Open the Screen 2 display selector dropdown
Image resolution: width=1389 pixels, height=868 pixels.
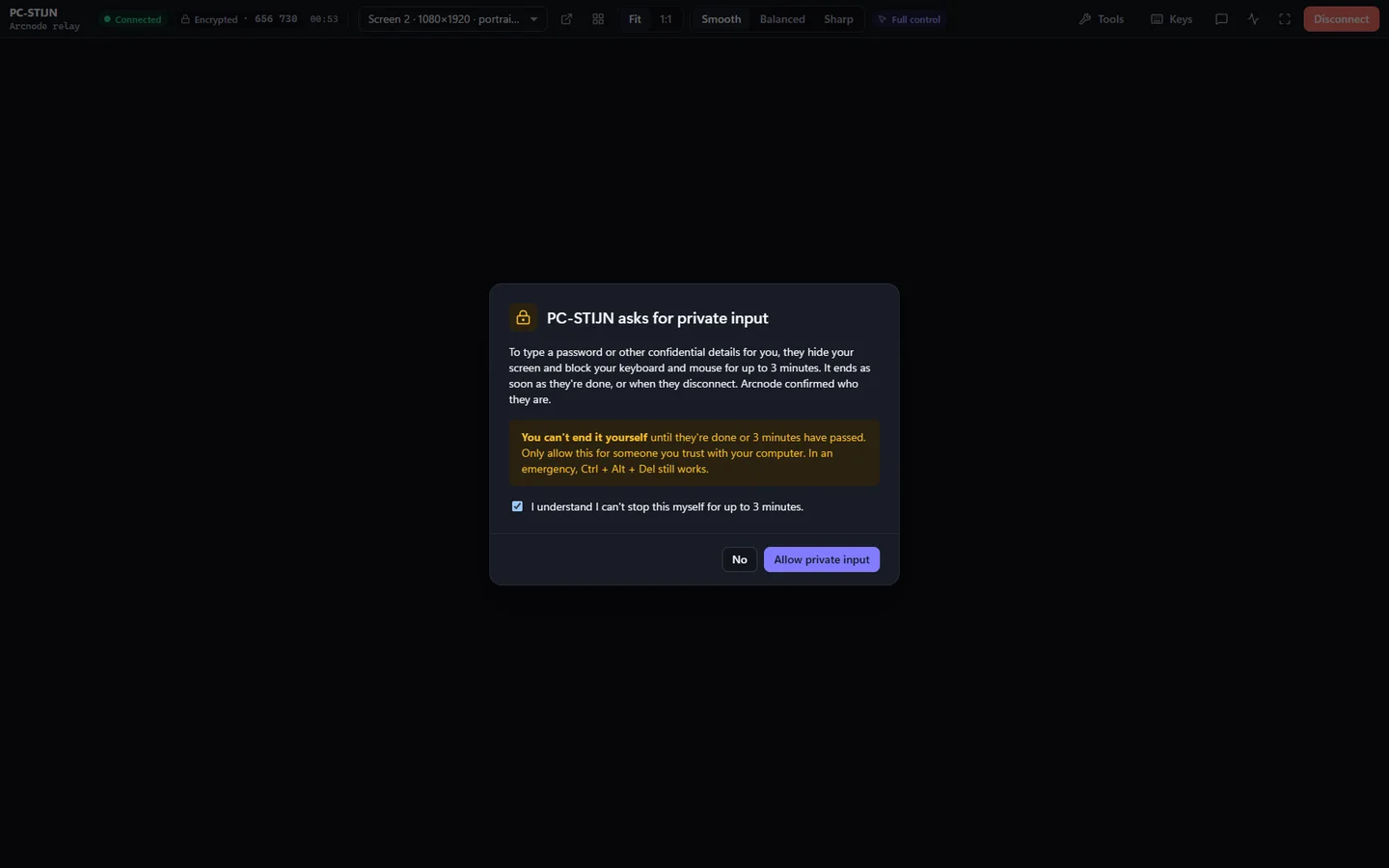pyautogui.click(x=452, y=19)
